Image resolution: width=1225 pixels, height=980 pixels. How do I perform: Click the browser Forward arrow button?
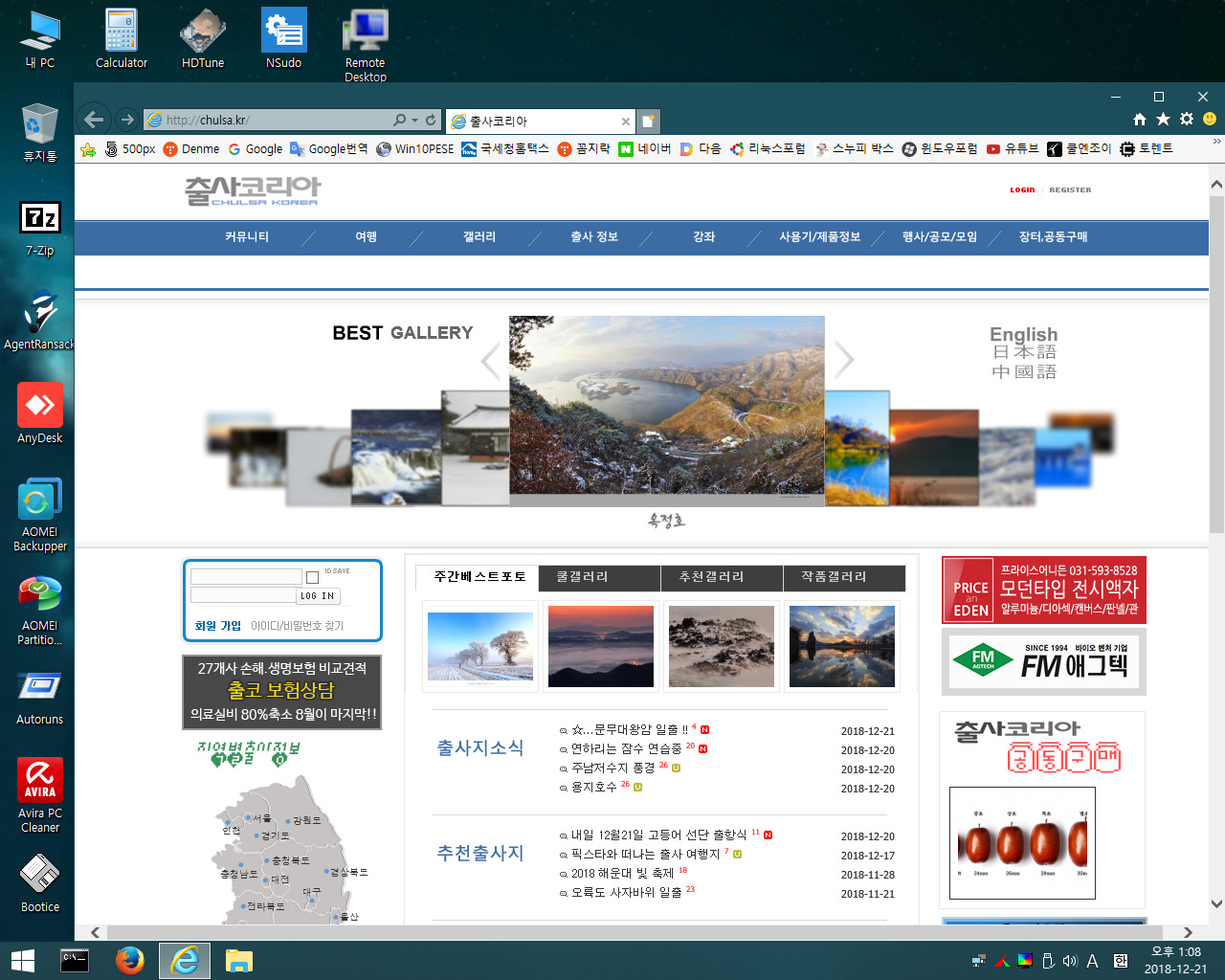[x=127, y=120]
